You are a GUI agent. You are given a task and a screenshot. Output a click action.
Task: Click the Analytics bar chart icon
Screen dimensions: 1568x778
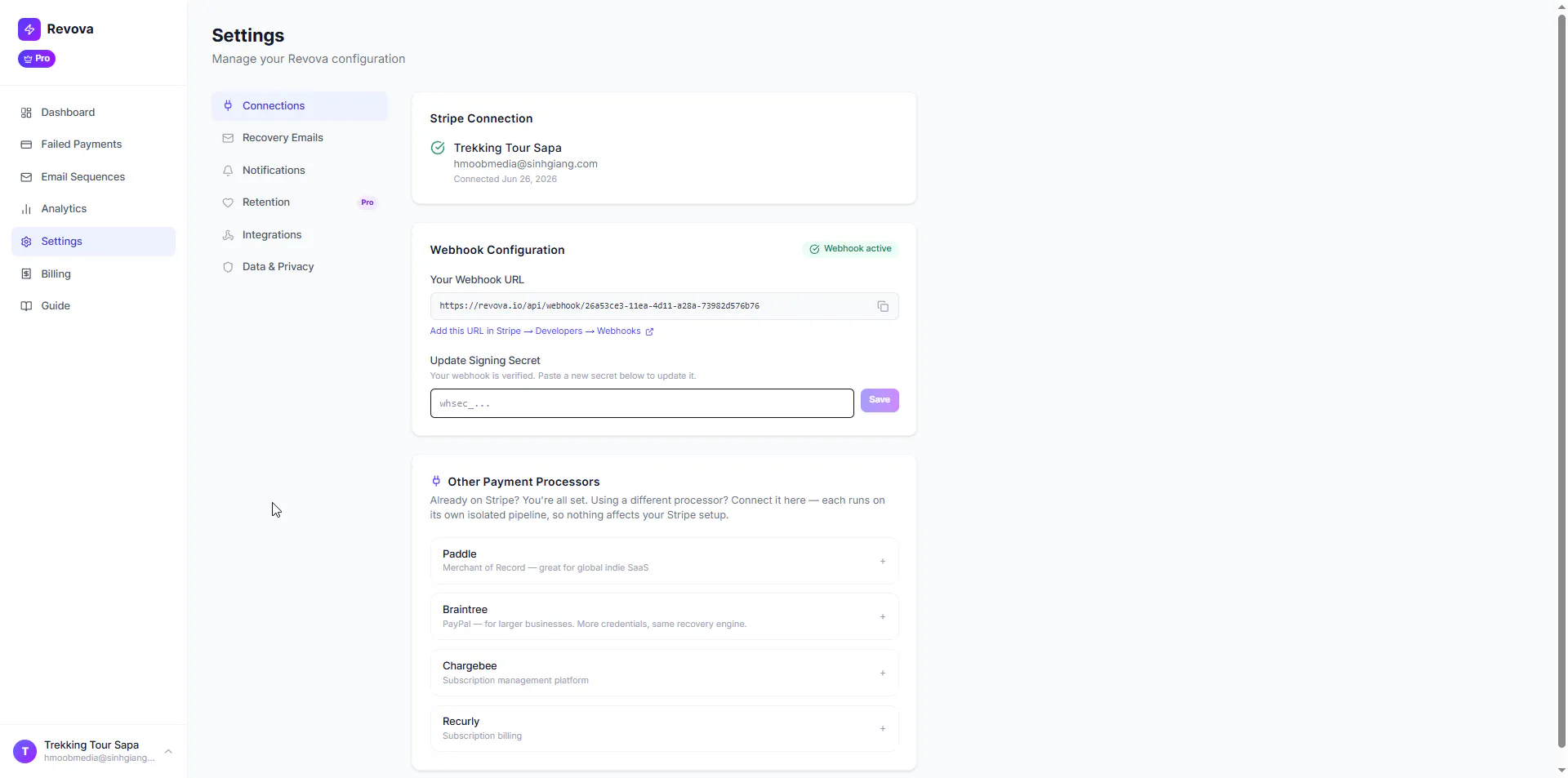coord(26,209)
